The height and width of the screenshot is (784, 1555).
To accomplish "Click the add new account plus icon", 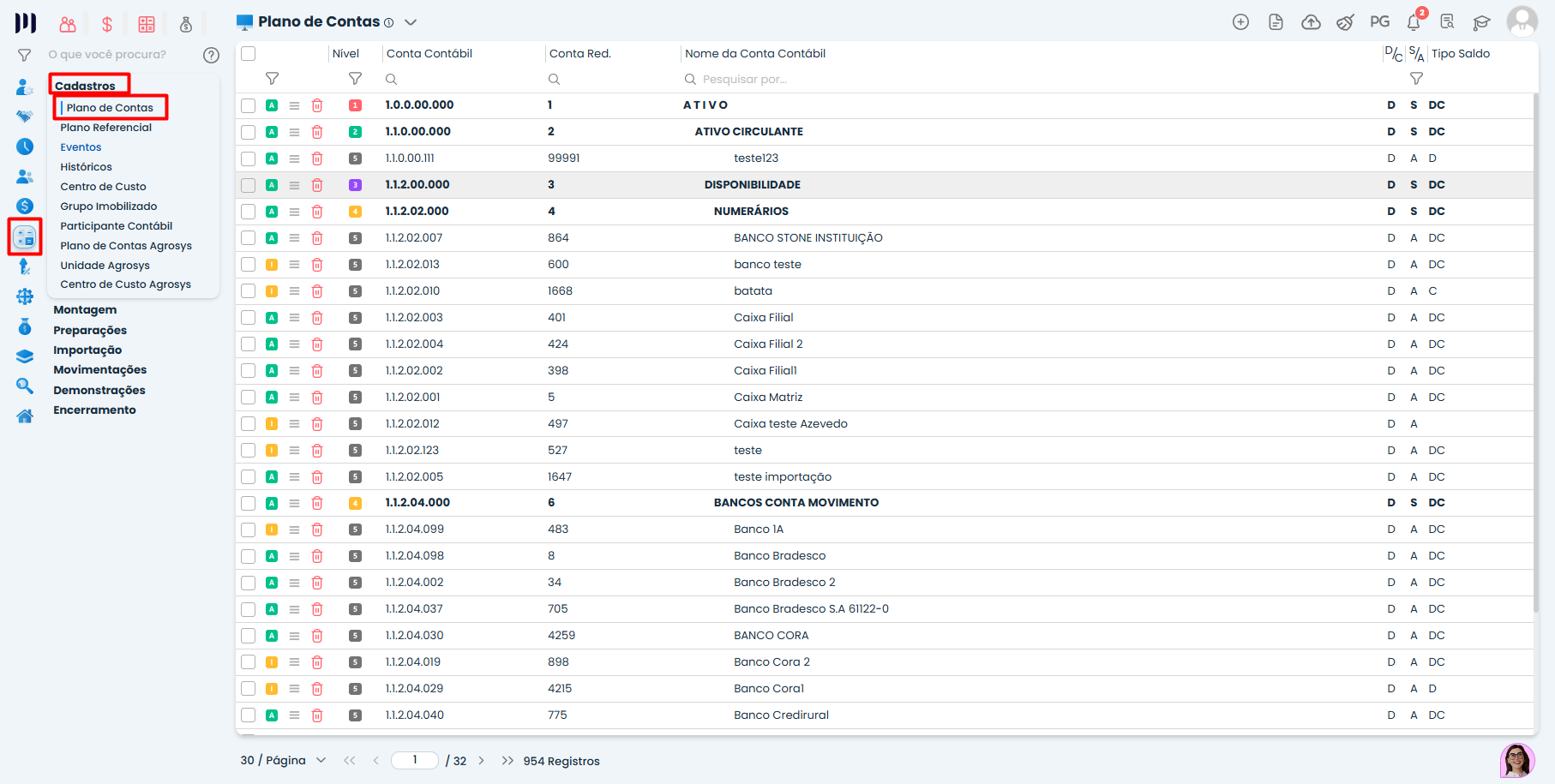I will [x=1240, y=22].
